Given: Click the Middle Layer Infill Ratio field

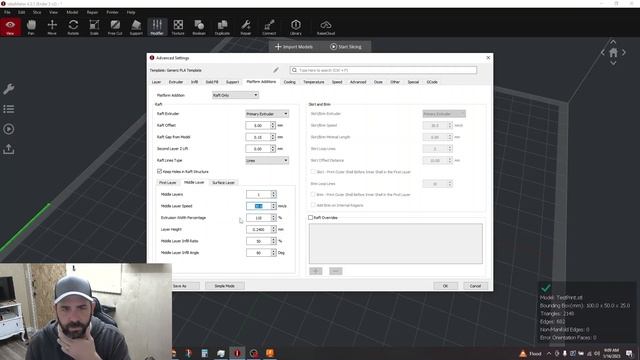Looking at the screenshot, I should pos(258,241).
